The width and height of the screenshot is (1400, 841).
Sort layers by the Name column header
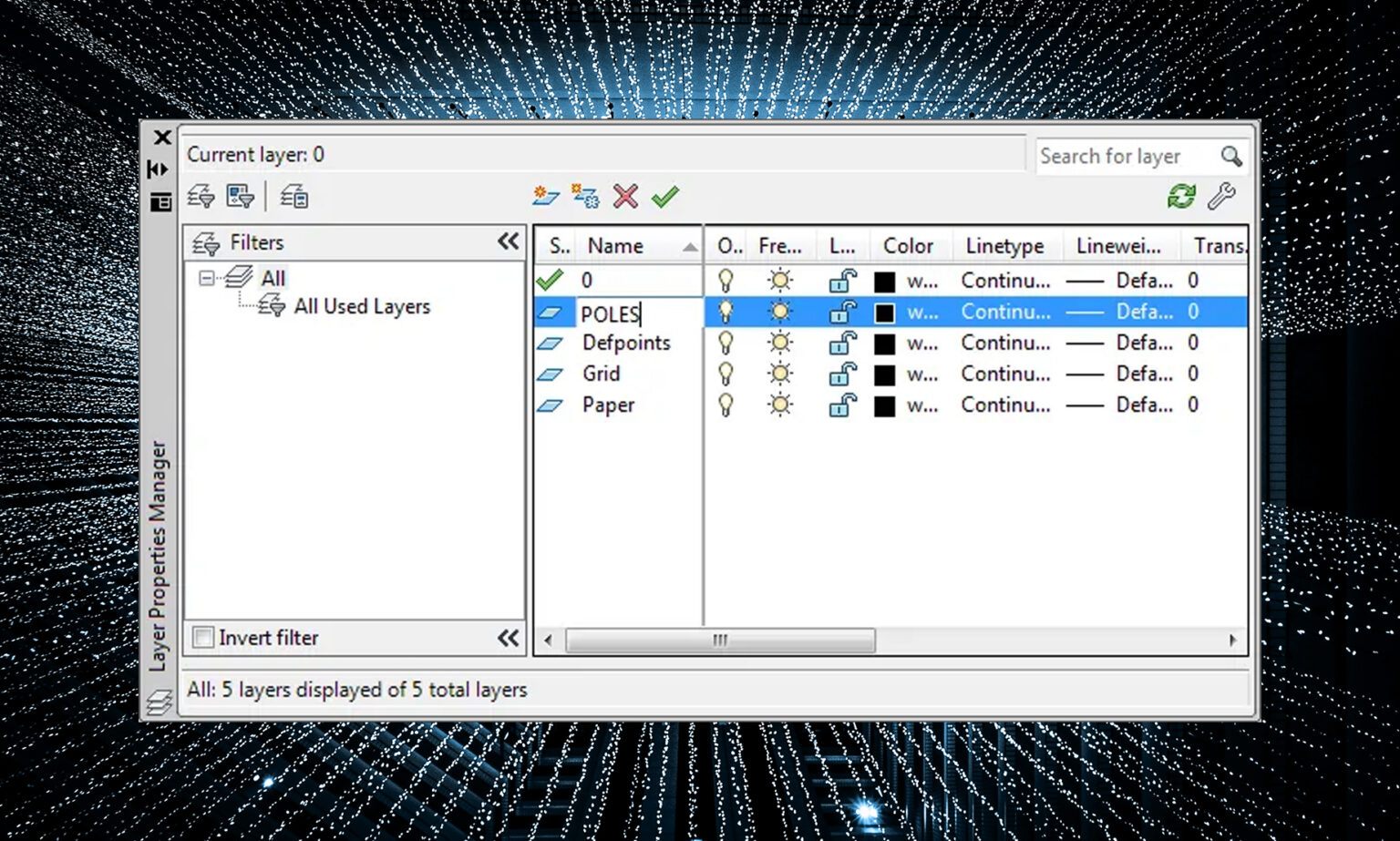[614, 245]
